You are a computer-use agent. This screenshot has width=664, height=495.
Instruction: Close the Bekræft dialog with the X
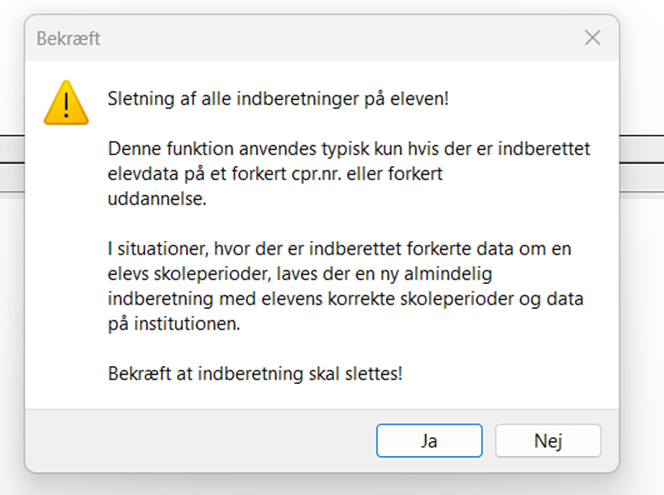592,38
